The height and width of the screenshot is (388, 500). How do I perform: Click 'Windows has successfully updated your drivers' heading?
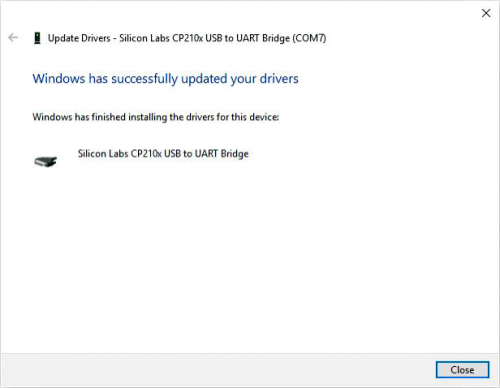point(165,79)
